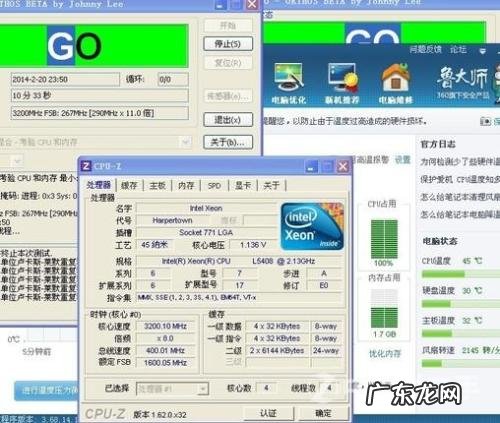
Task: Click the 退出(x) button in ORTHOS
Action: tap(228, 119)
